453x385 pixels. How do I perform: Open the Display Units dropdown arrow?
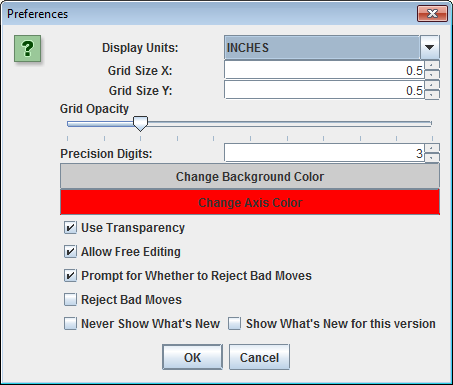[x=430, y=47]
